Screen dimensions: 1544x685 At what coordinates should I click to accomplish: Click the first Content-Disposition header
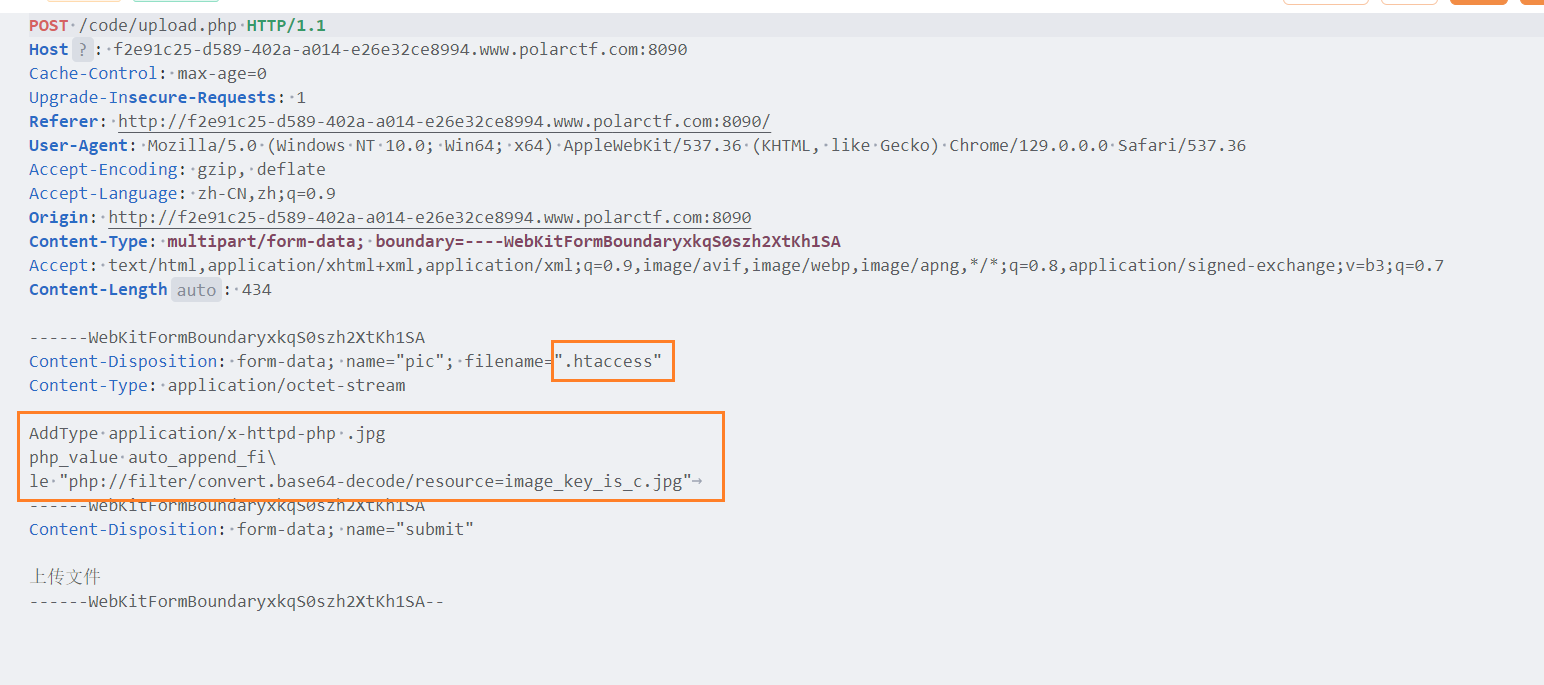(x=123, y=361)
